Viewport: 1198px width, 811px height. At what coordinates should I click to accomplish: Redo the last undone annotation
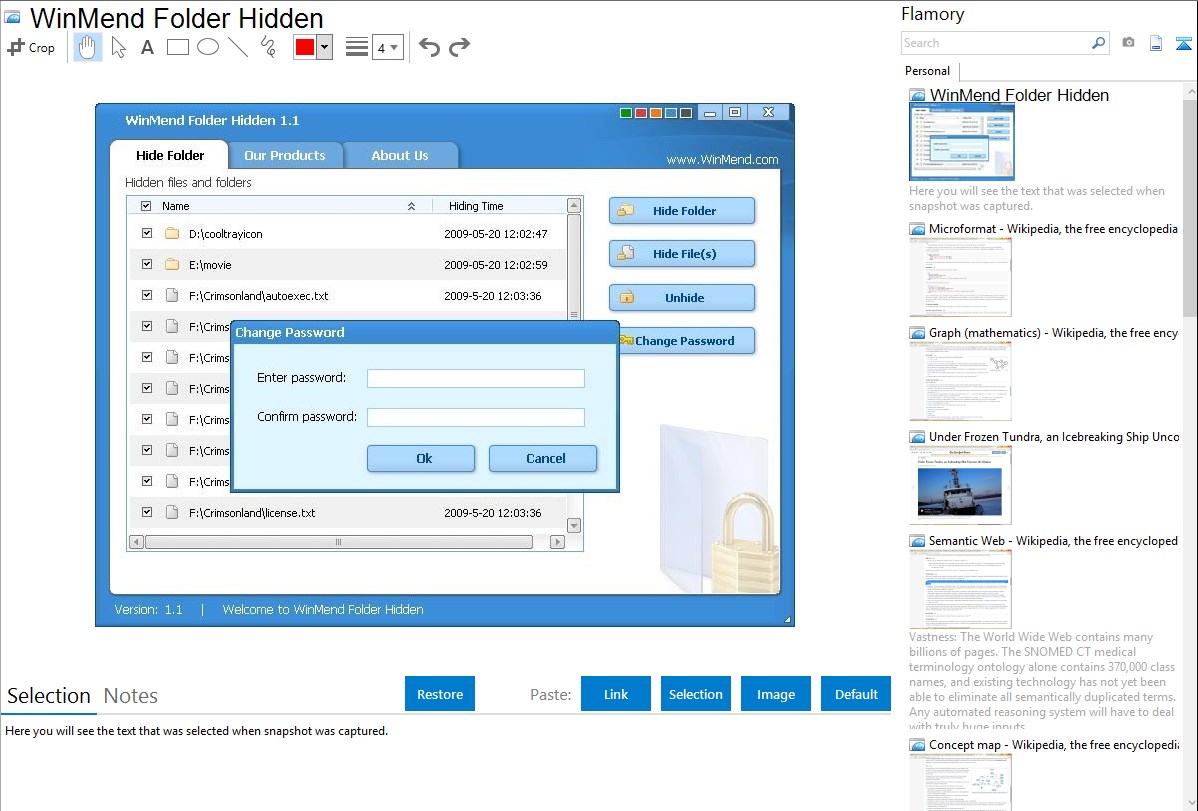pyautogui.click(x=459, y=47)
